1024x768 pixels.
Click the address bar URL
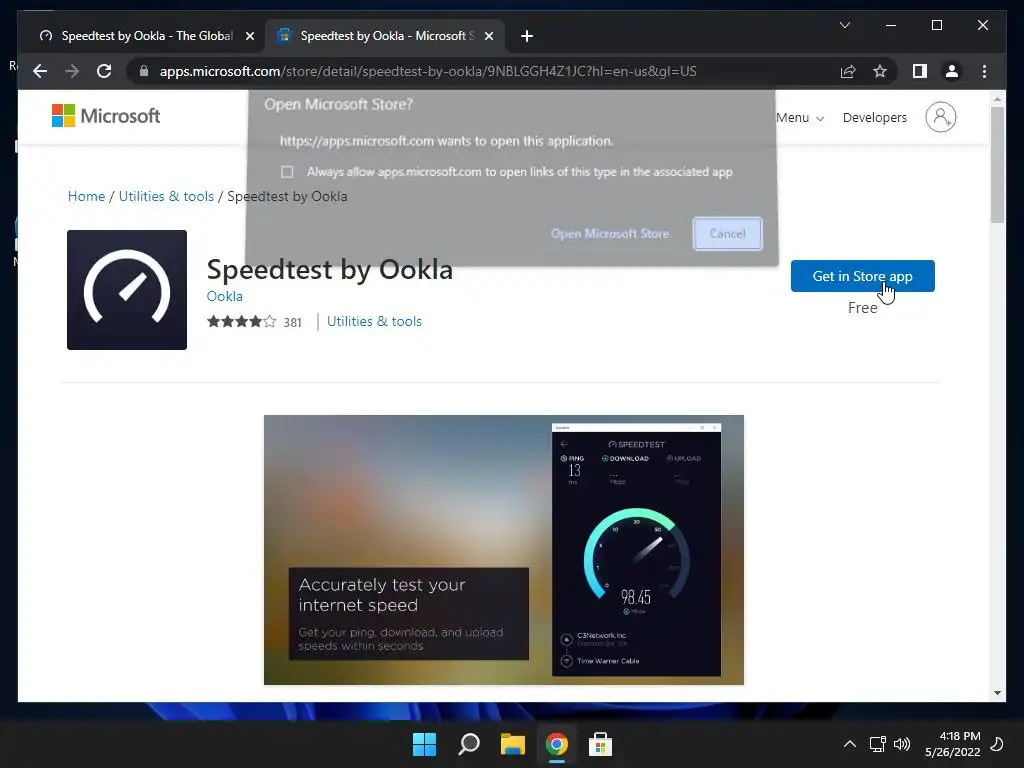click(428, 71)
